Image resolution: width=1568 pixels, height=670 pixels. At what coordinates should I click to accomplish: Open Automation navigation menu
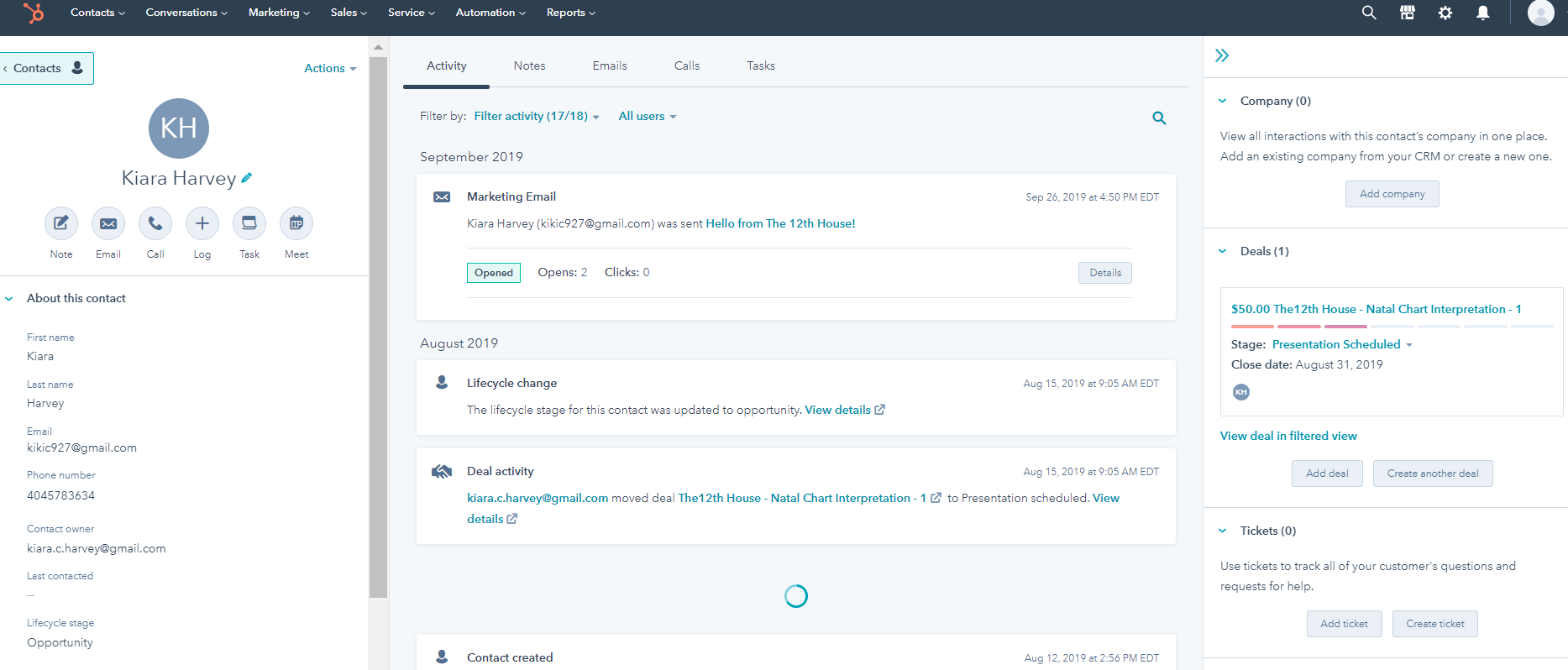tap(490, 13)
